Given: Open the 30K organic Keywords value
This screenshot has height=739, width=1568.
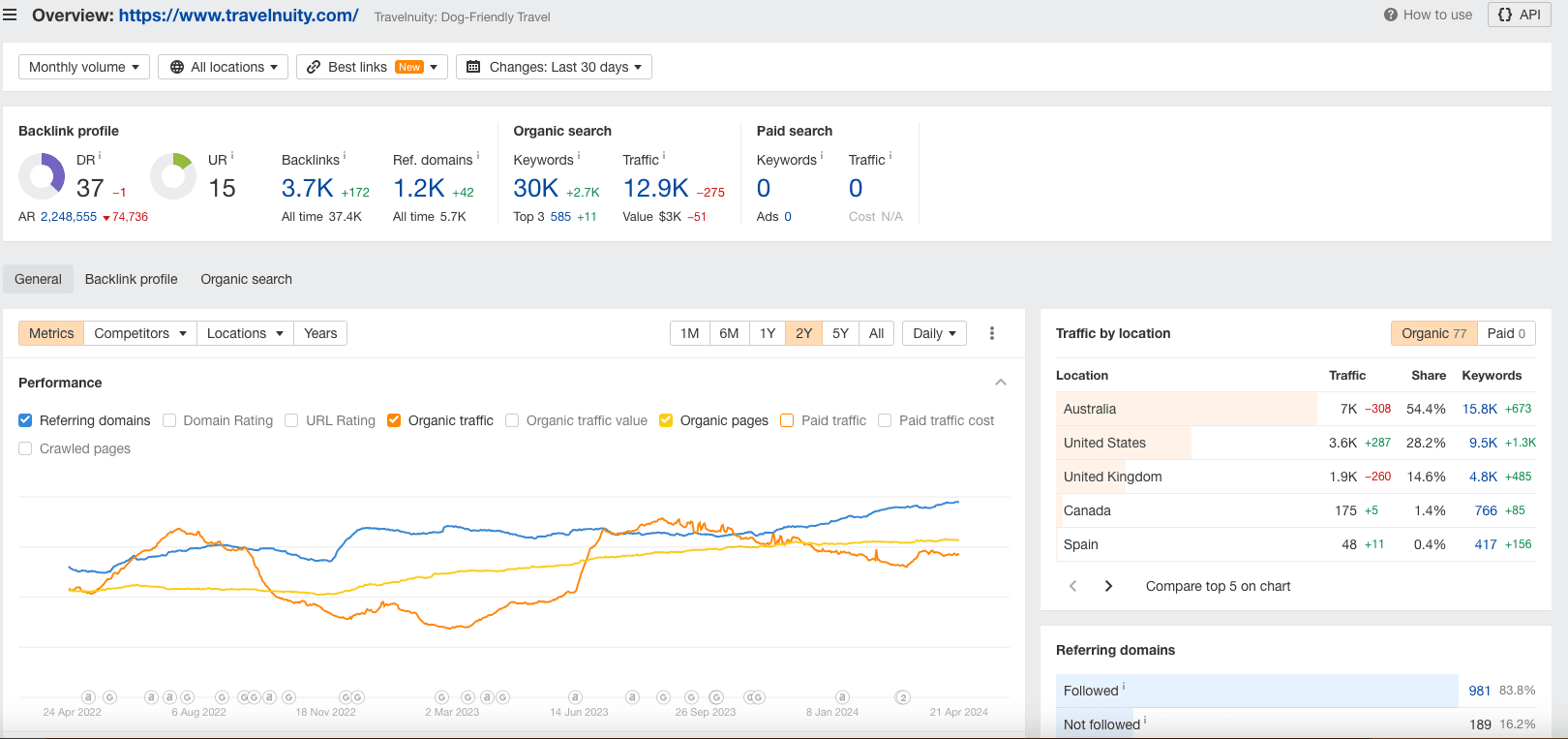Looking at the screenshot, I should pos(536,188).
